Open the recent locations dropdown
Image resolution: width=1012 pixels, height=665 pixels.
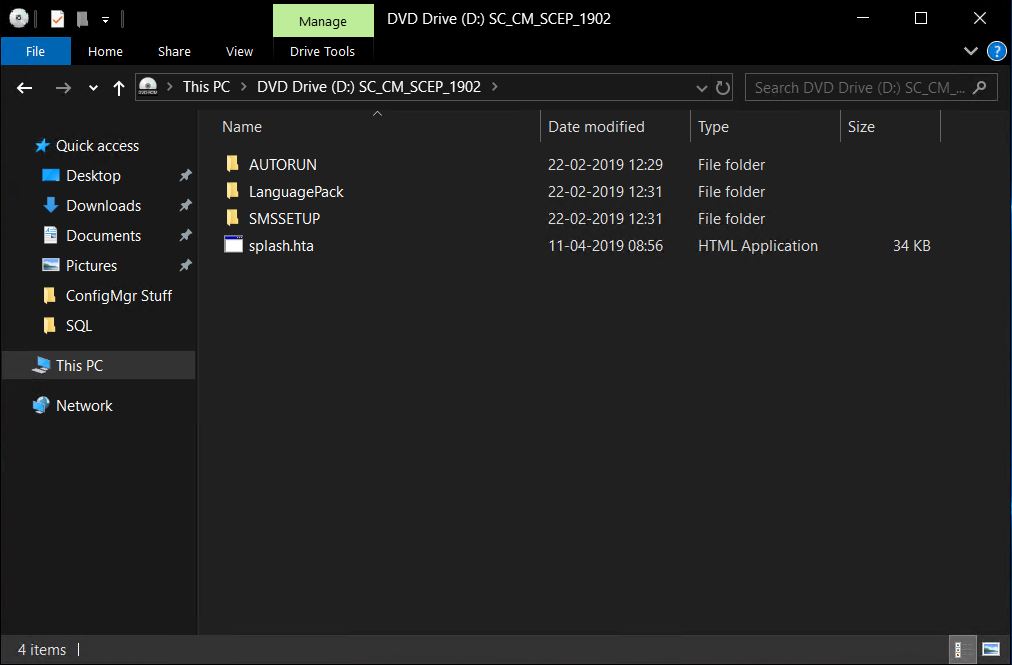[93, 88]
